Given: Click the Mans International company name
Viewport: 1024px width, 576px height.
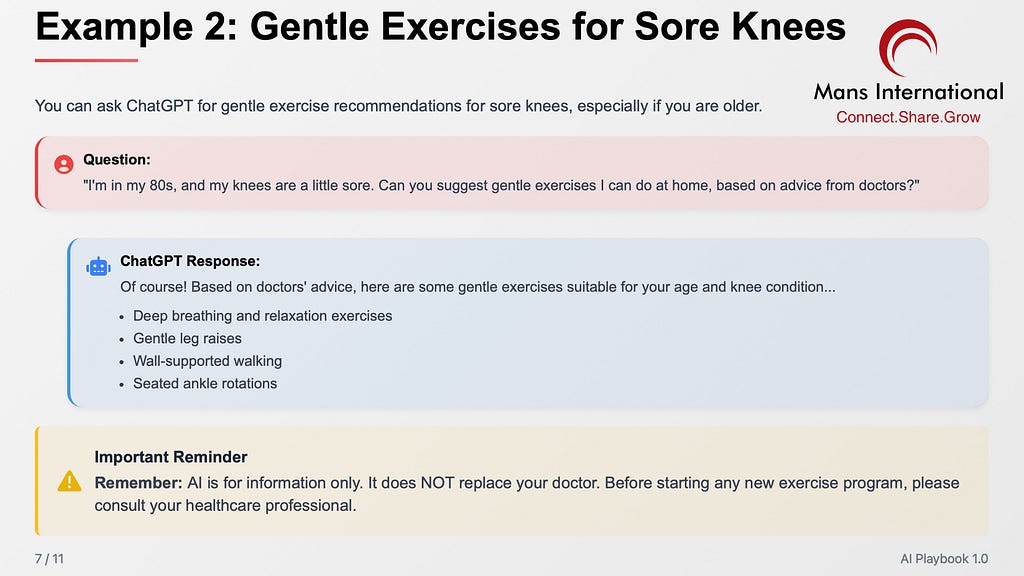Looking at the screenshot, I should (908, 91).
